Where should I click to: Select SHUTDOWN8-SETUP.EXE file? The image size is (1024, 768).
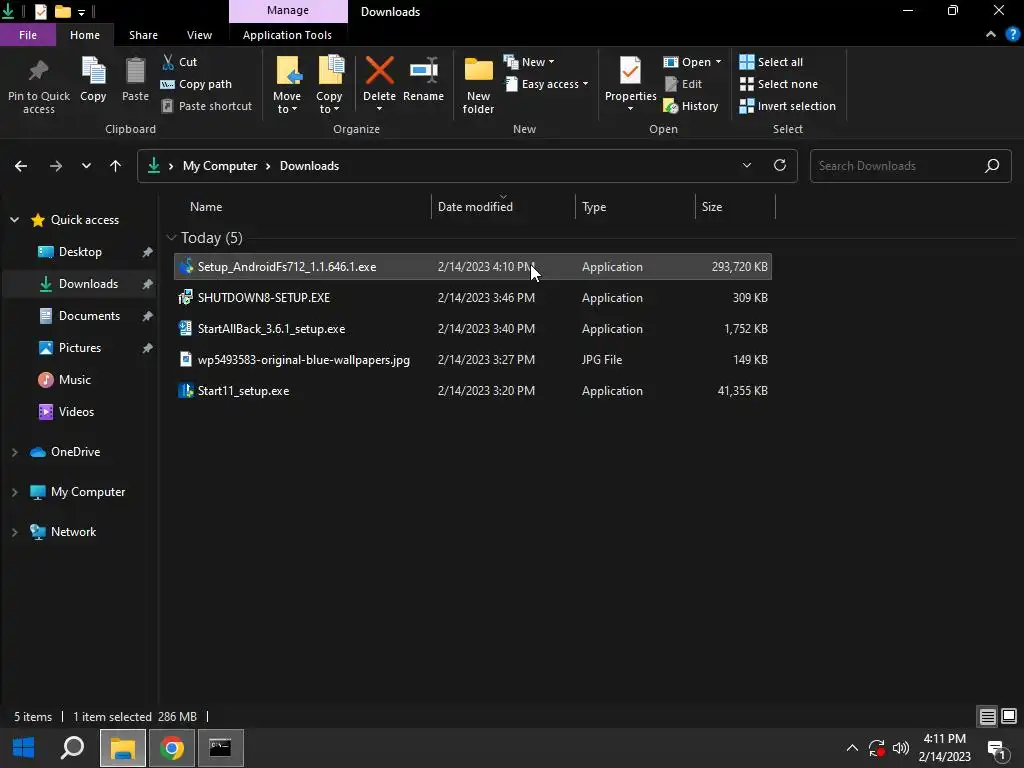point(473,298)
